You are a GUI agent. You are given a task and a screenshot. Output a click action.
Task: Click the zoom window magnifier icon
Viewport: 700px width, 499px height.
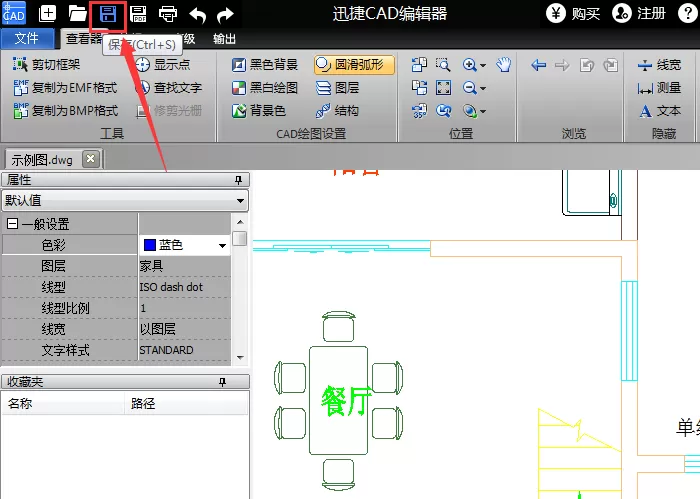point(443,65)
